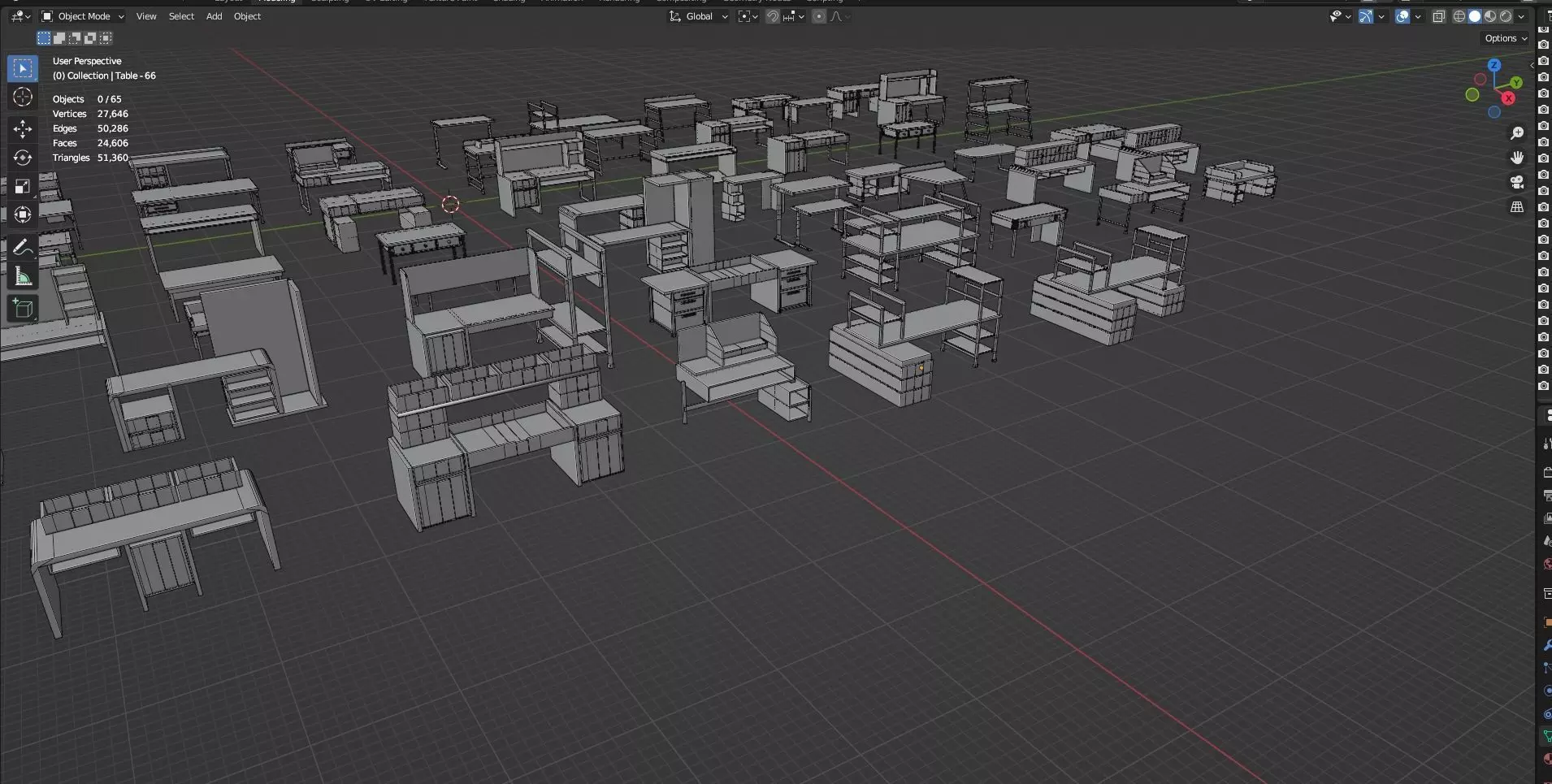Switch to material preview shading
Screen dimensions: 1552x784
1490,16
